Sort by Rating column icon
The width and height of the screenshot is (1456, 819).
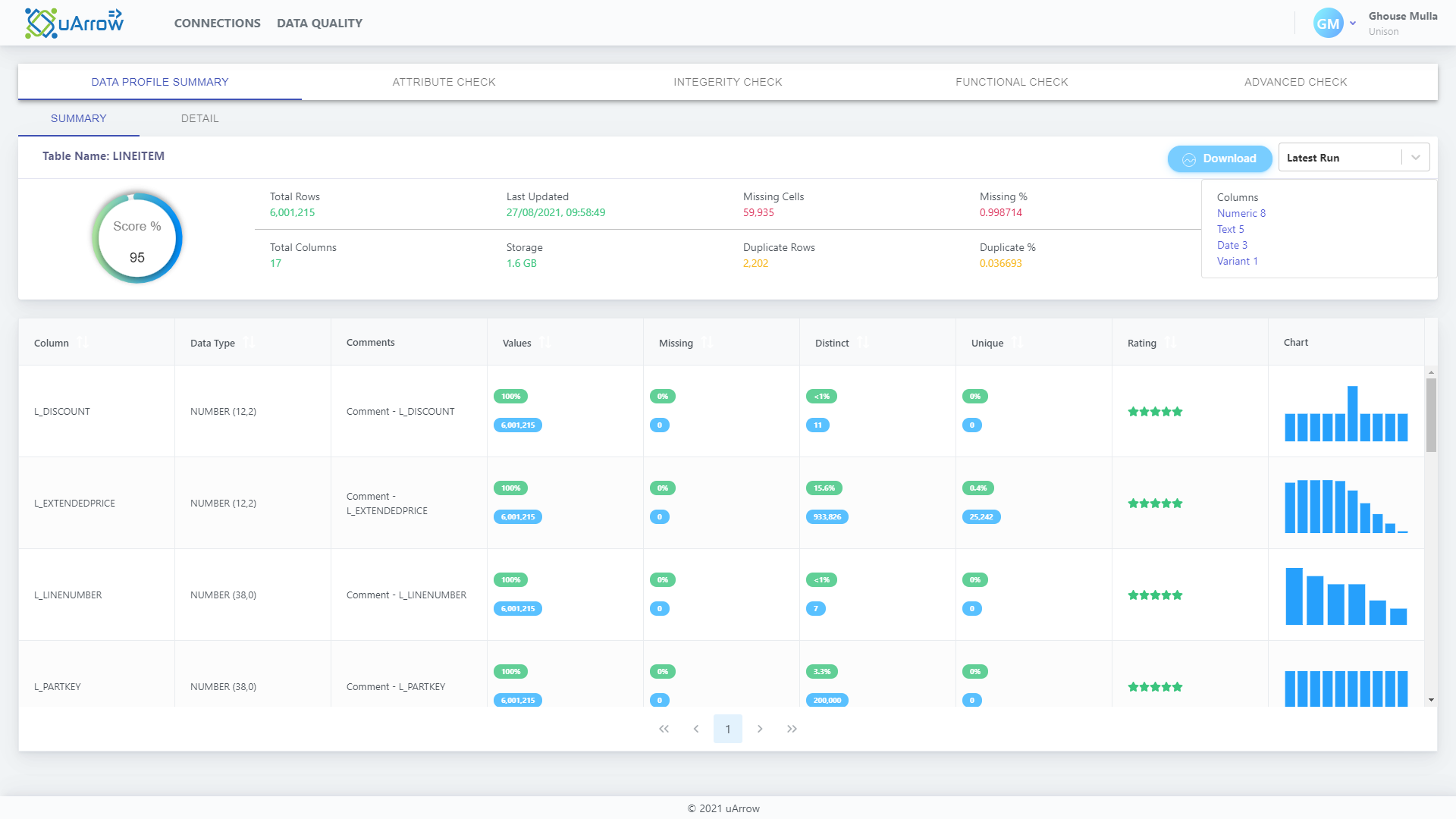click(x=1171, y=343)
